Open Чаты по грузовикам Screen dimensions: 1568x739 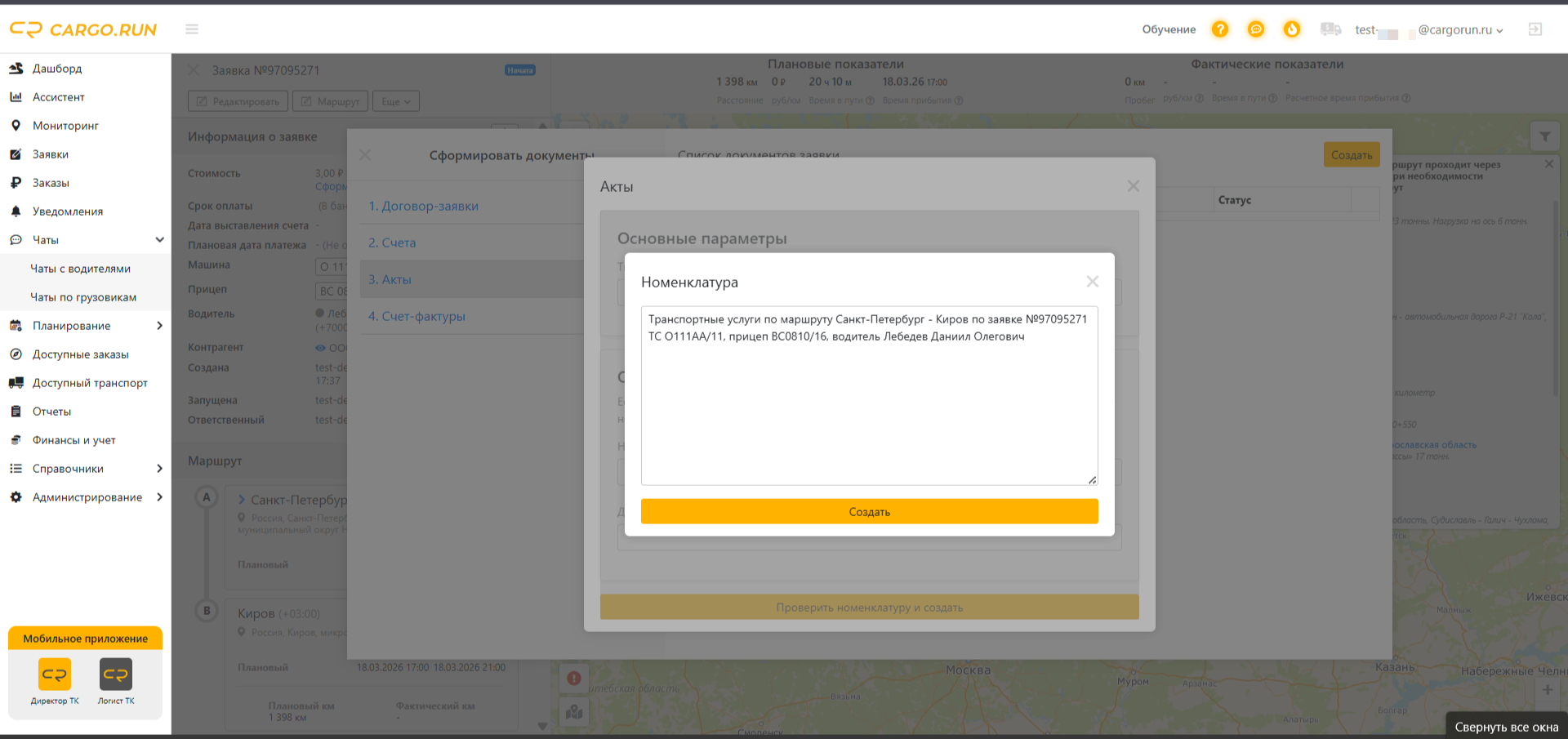pos(83,297)
